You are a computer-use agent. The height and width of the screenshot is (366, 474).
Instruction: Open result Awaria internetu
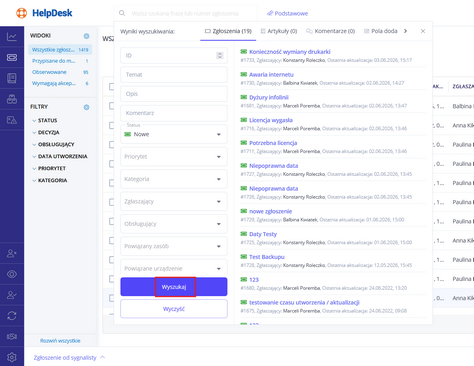tap(271, 74)
